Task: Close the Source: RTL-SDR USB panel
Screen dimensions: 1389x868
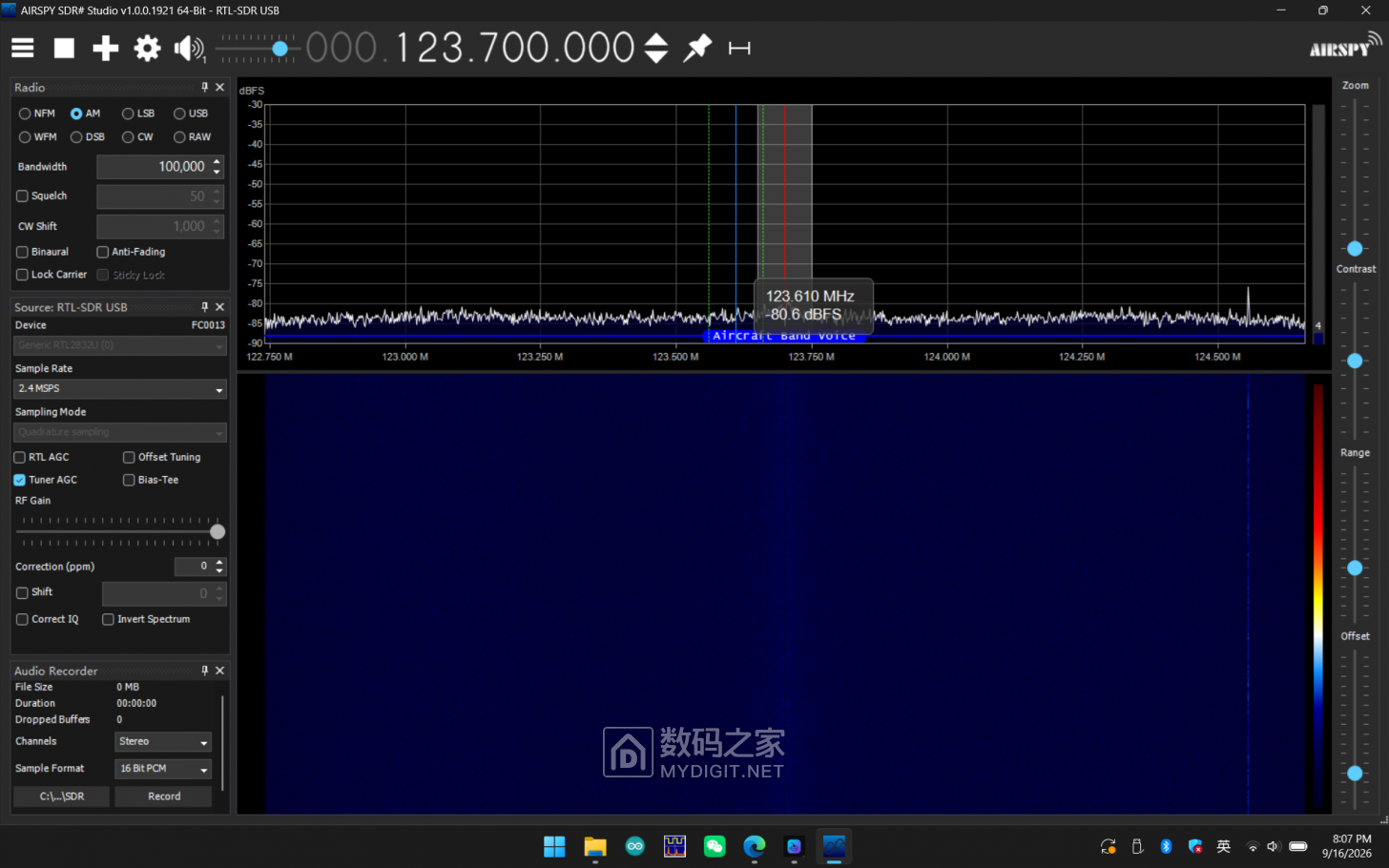Action: (x=220, y=307)
